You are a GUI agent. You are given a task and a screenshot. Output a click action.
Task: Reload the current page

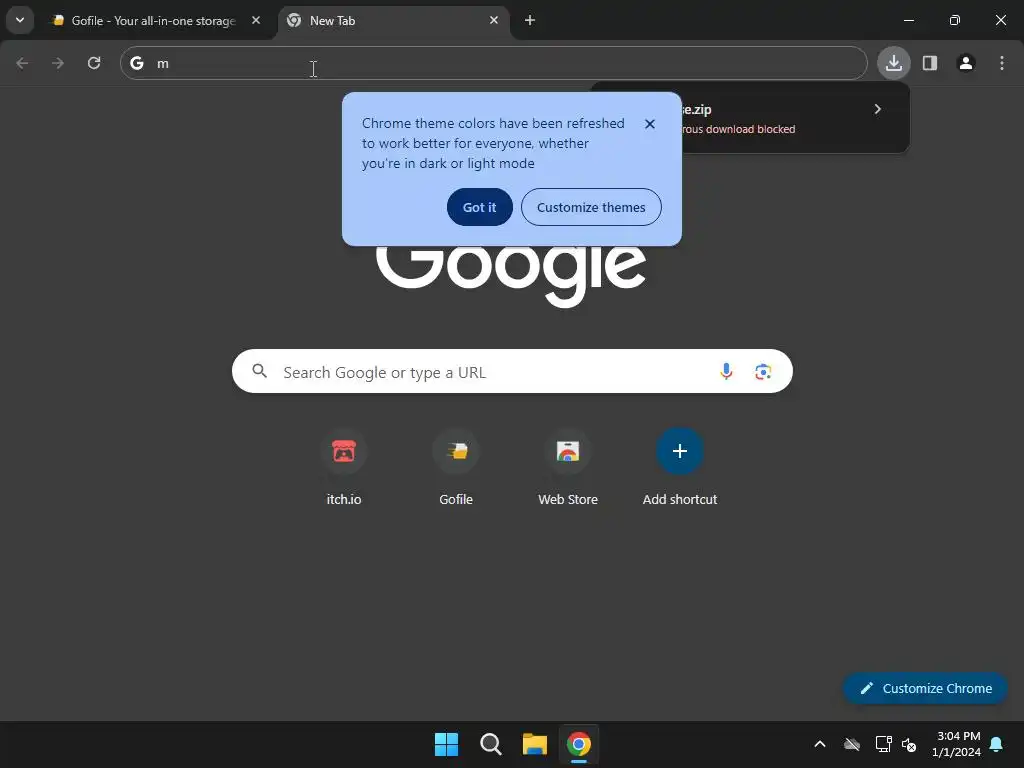pos(94,63)
